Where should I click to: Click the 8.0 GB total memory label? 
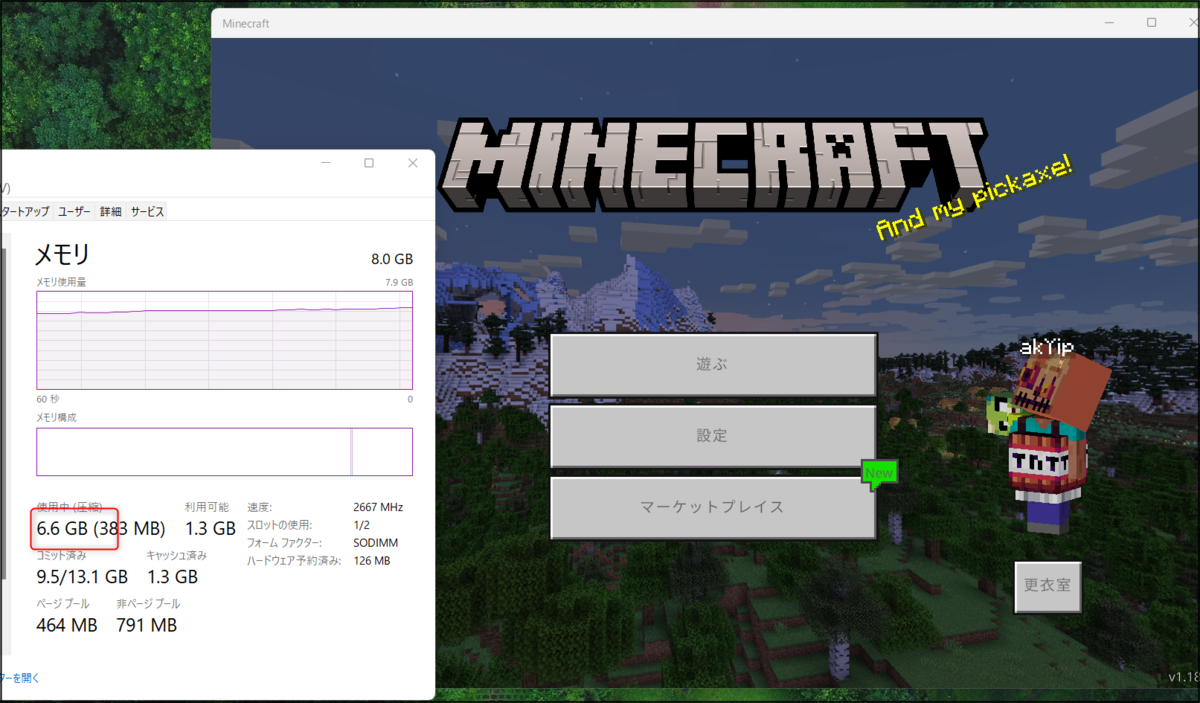392,258
